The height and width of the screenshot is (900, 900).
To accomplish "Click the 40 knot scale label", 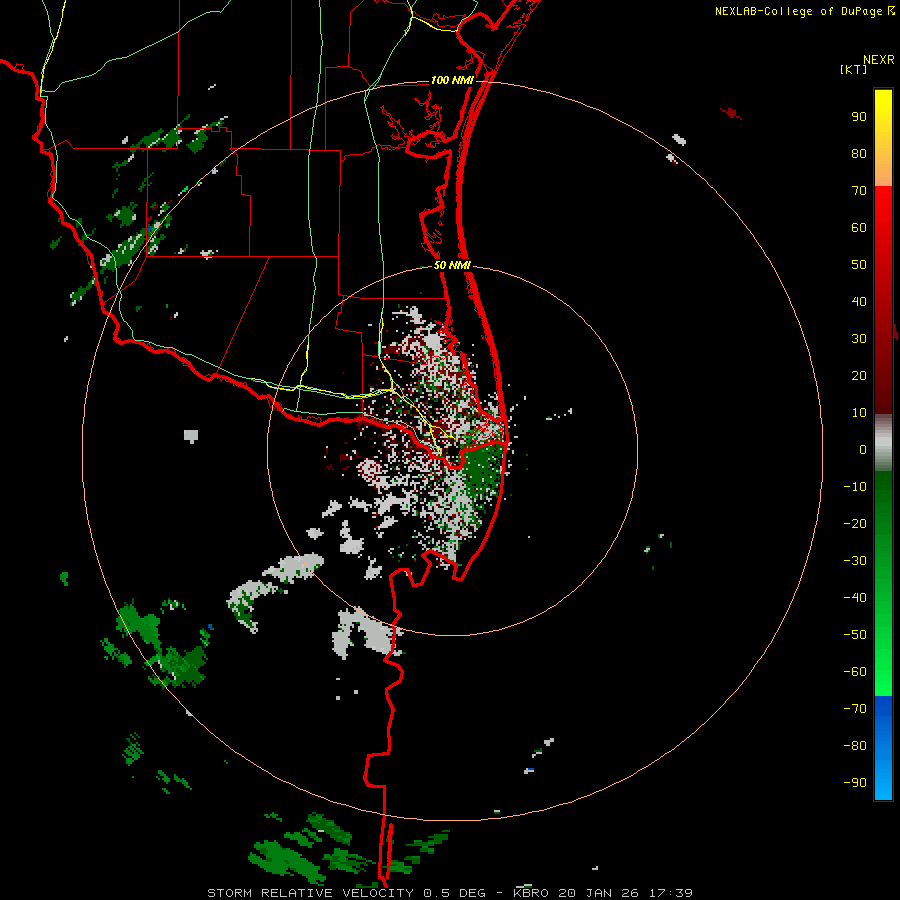I will pos(859,301).
